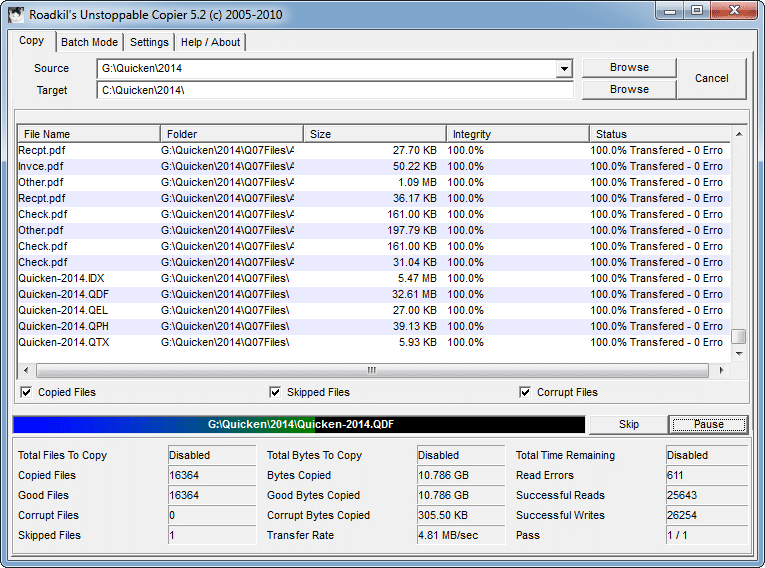Viewport: 765px width, 568px height.
Task: Toggle the Copied Files checkbox
Action: [x=26, y=392]
